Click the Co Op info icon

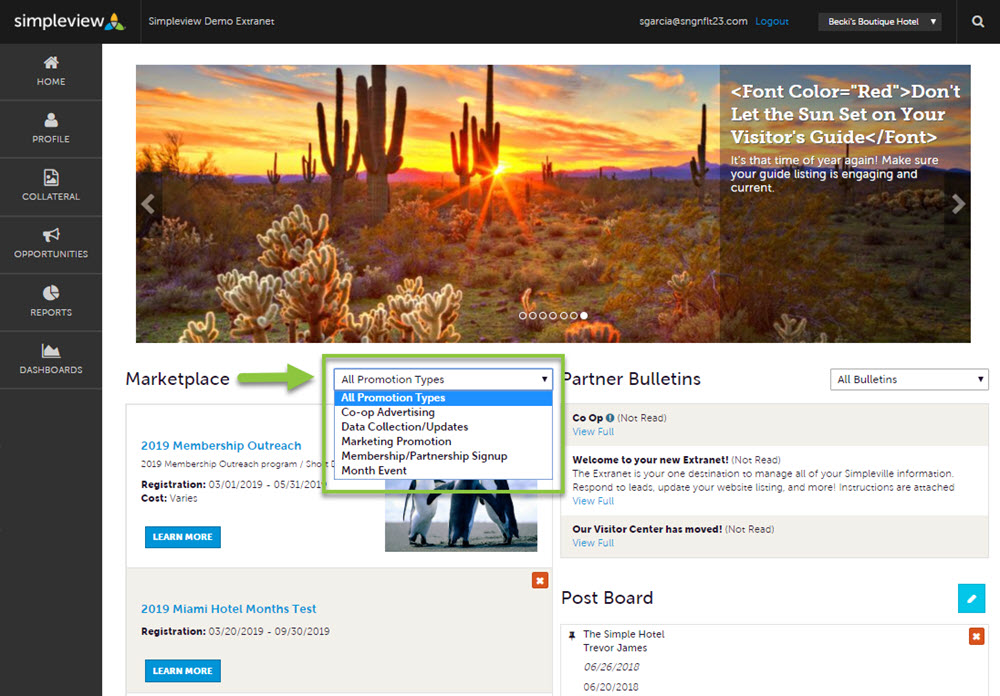(x=610, y=418)
